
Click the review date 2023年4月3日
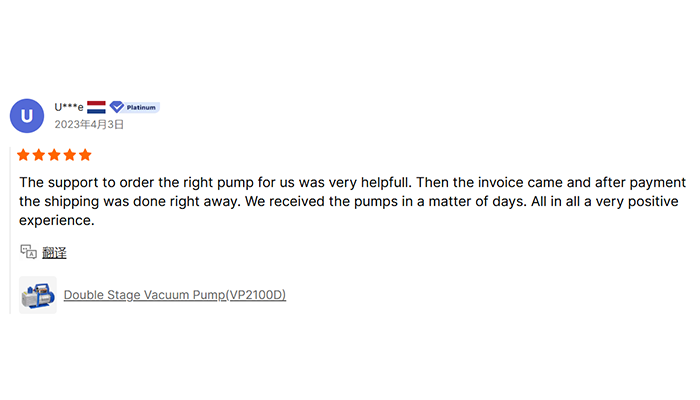tap(89, 124)
